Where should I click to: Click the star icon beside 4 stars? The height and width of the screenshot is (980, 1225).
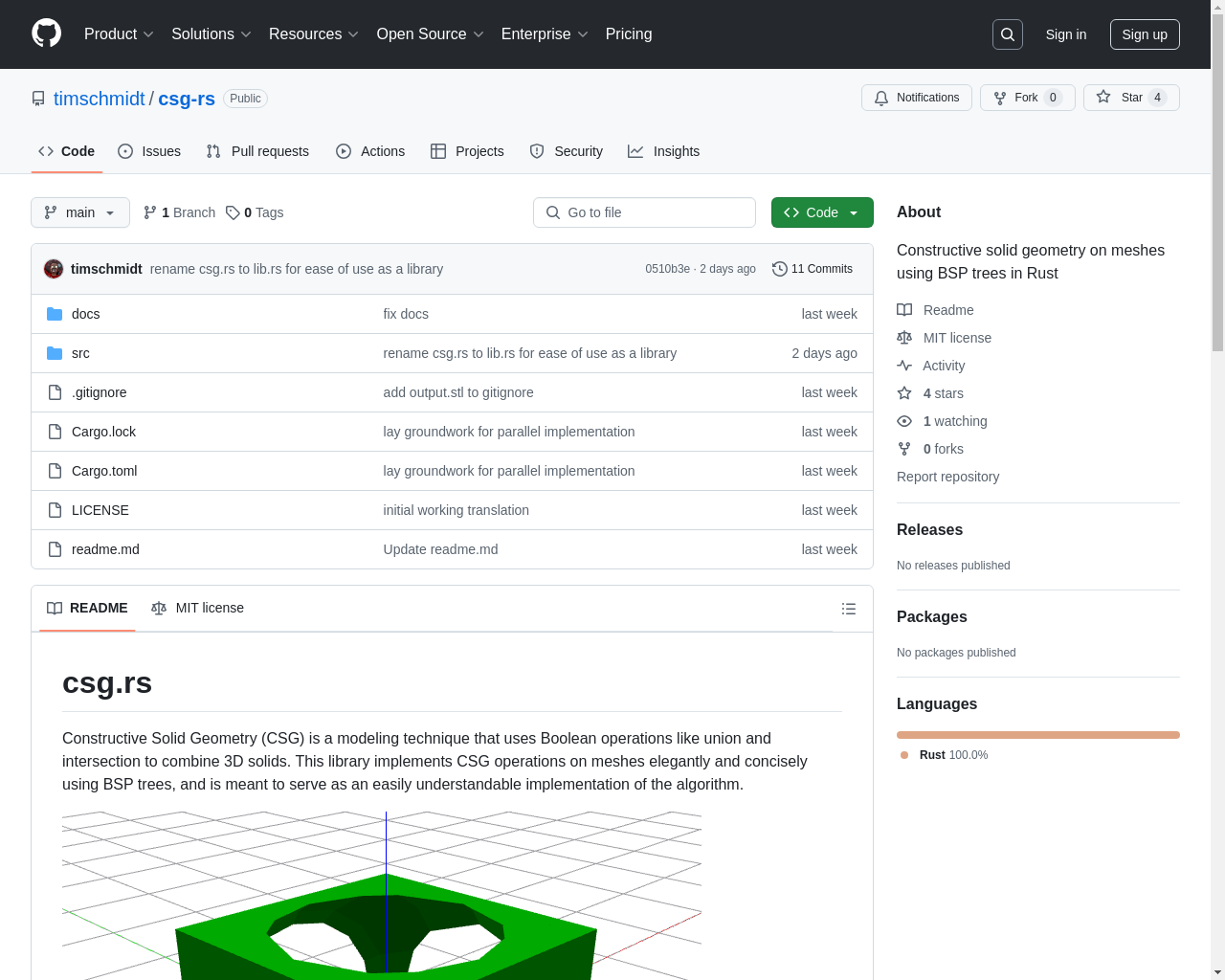pyautogui.click(x=904, y=393)
